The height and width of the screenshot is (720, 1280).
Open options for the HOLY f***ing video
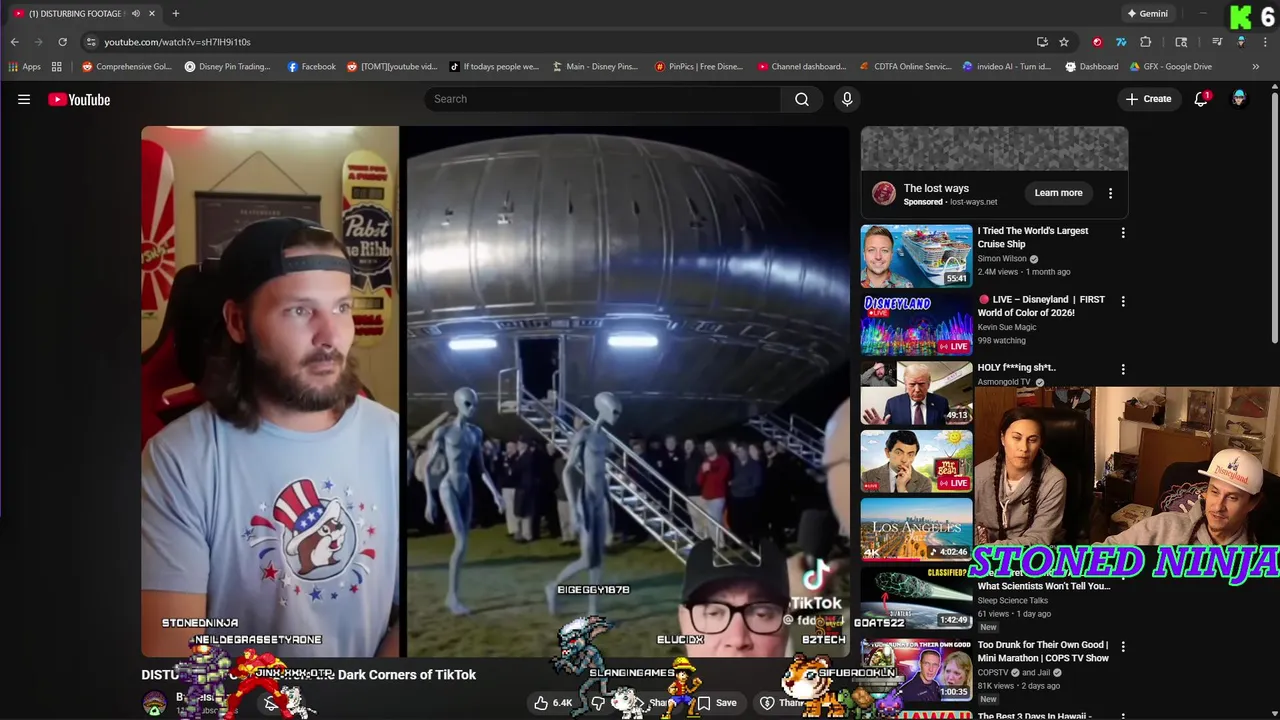pyautogui.click(x=1123, y=369)
